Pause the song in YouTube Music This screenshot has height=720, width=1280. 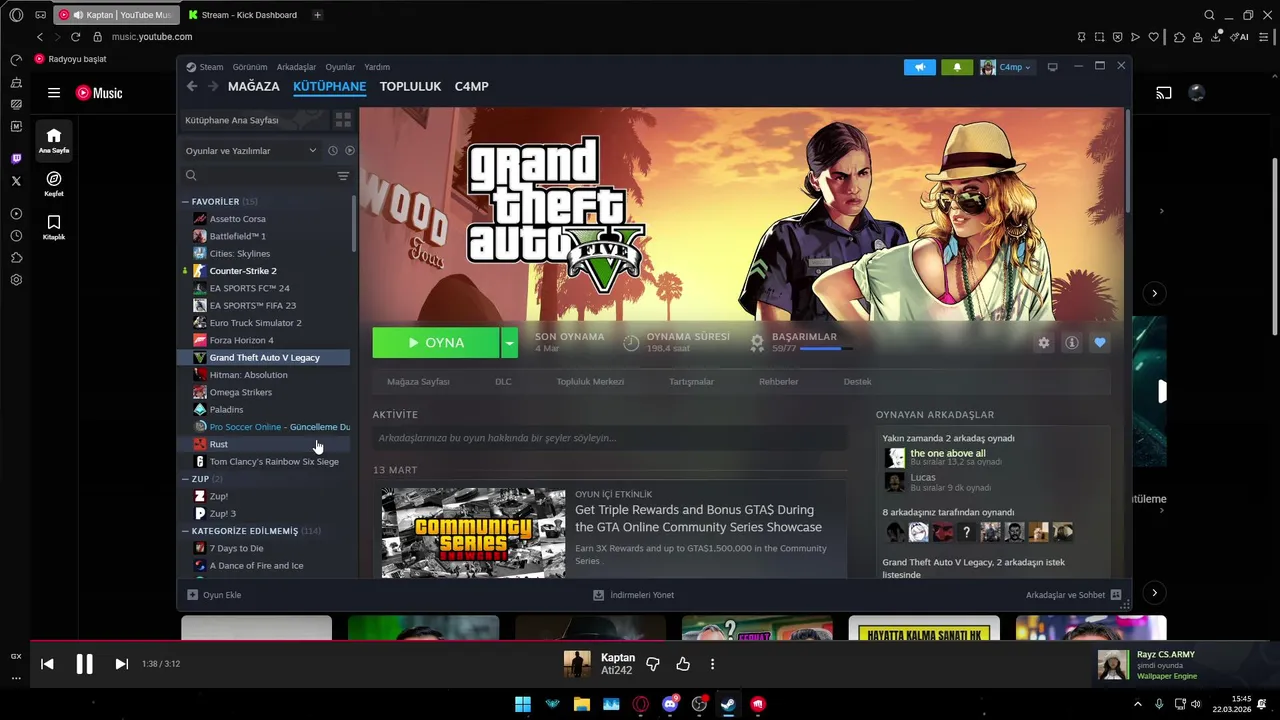pyautogui.click(x=84, y=664)
